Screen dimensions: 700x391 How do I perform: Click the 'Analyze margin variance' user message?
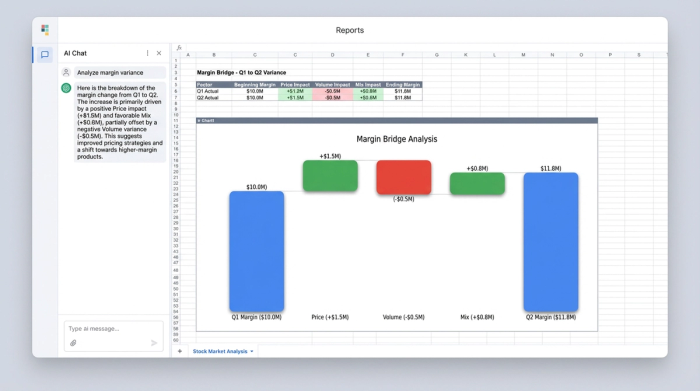(120, 72)
